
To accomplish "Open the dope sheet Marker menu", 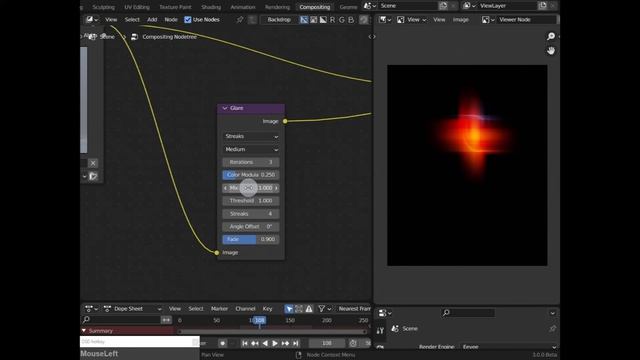I will pyautogui.click(x=219, y=309).
